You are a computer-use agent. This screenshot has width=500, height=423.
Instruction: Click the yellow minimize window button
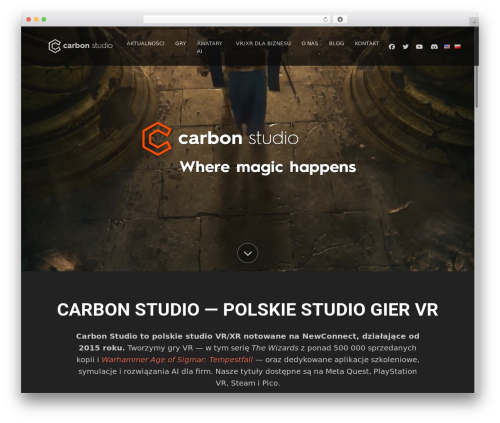pyautogui.click(x=36, y=19)
